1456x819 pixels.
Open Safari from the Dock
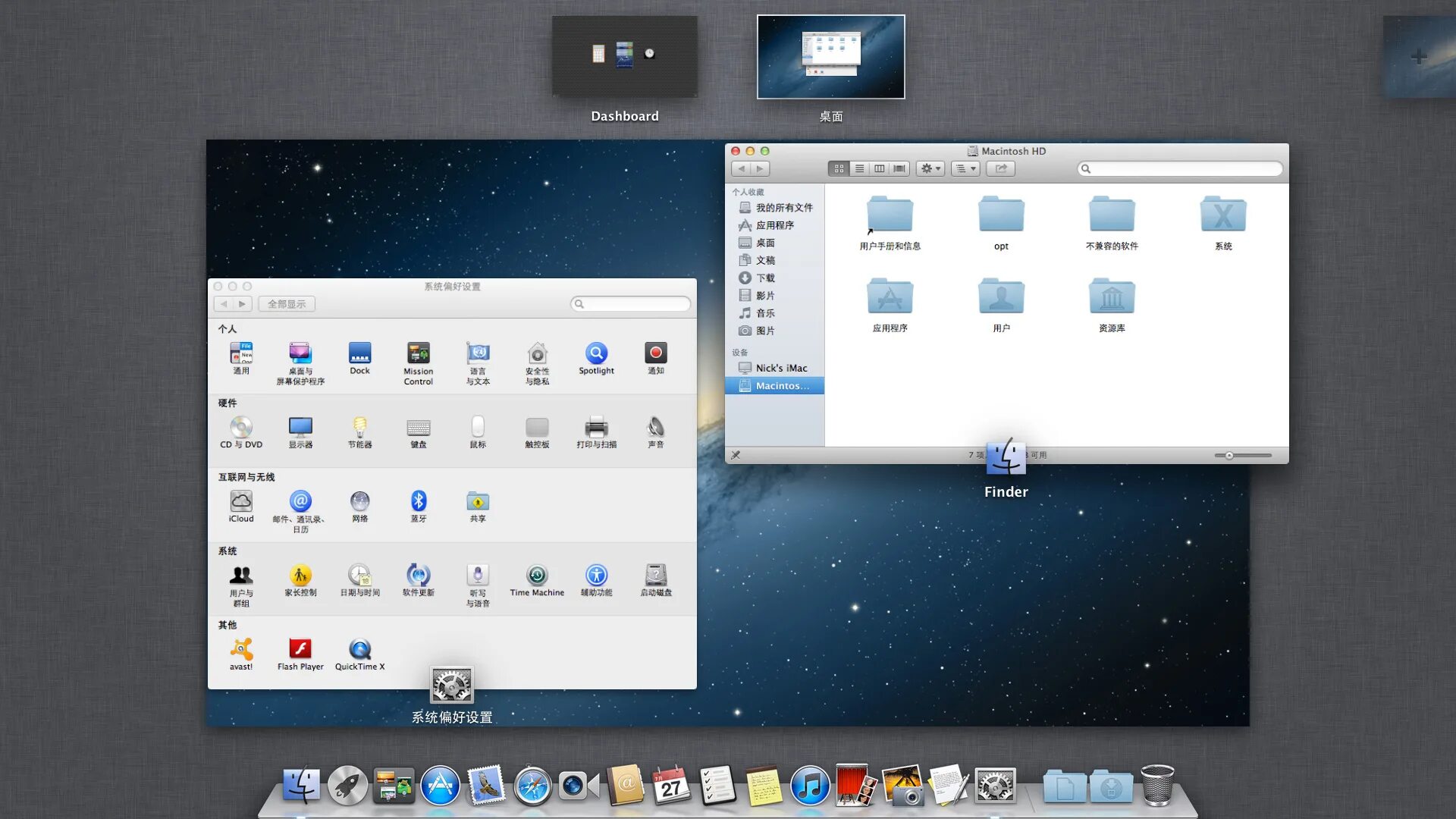(532, 786)
